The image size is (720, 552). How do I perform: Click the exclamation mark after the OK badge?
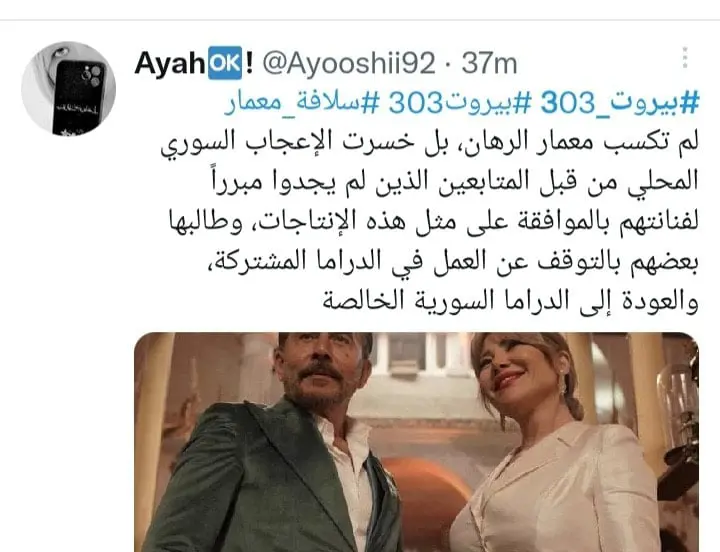(249, 63)
